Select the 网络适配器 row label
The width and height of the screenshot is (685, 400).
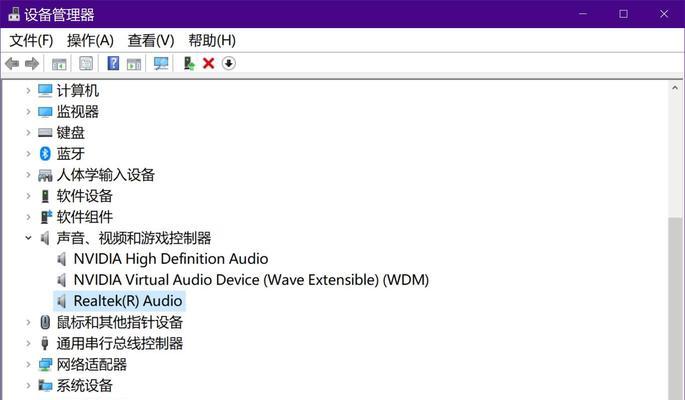click(x=92, y=364)
